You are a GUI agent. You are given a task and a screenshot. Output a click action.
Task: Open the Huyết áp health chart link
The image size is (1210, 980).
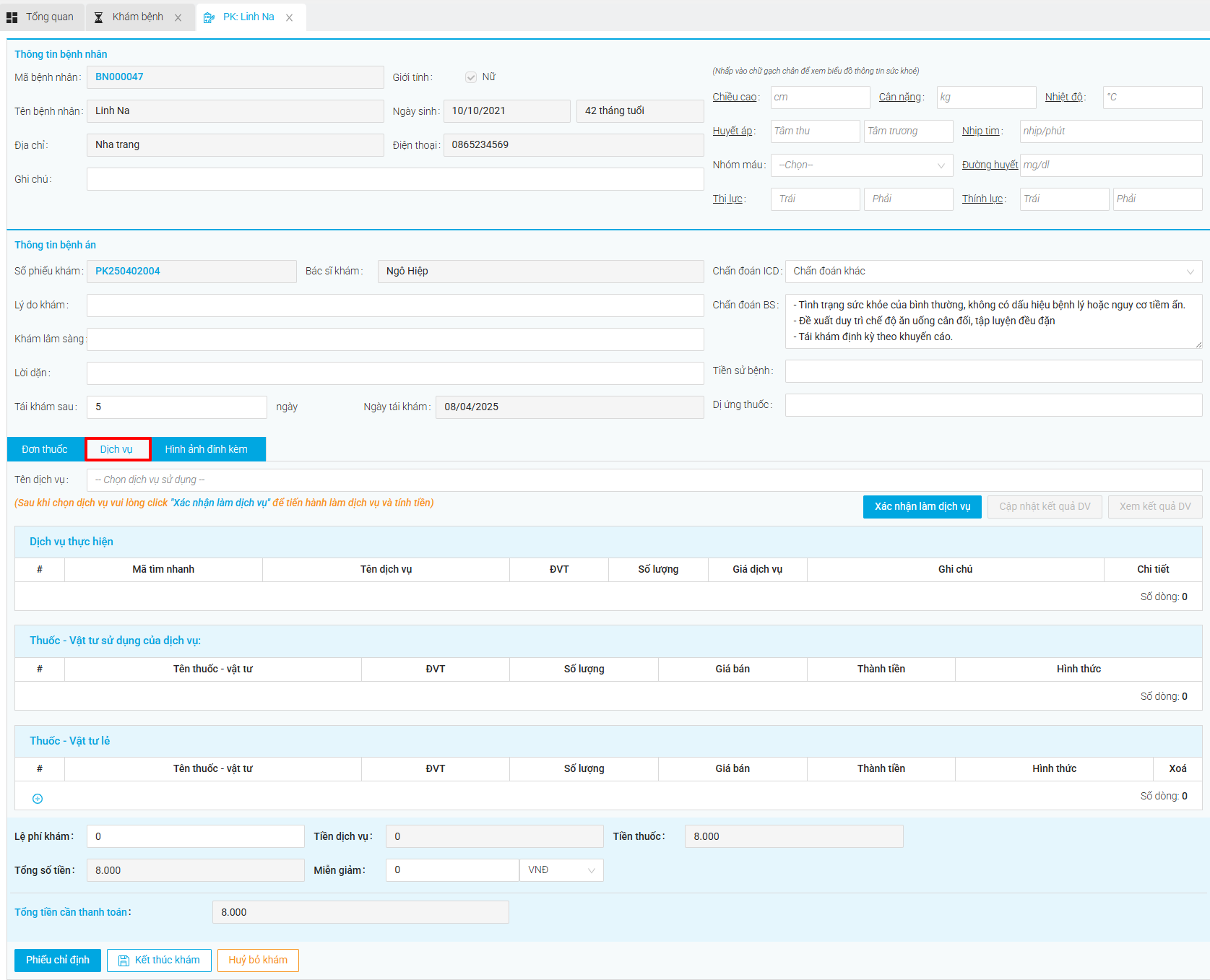click(x=733, y=131)
